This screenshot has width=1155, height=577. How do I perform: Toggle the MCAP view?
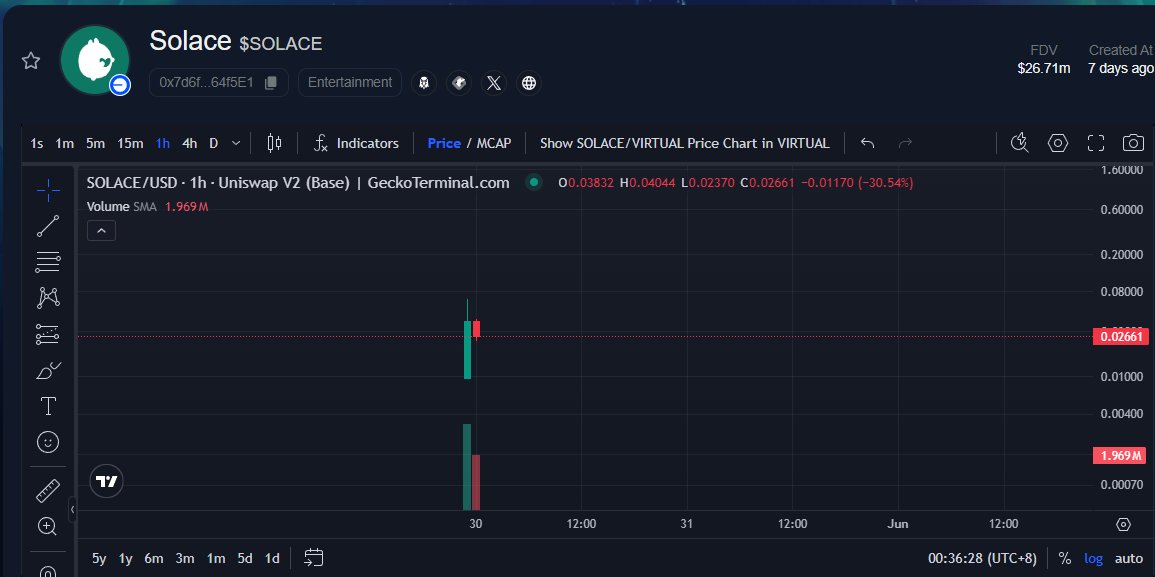click(x=494, y=143)
